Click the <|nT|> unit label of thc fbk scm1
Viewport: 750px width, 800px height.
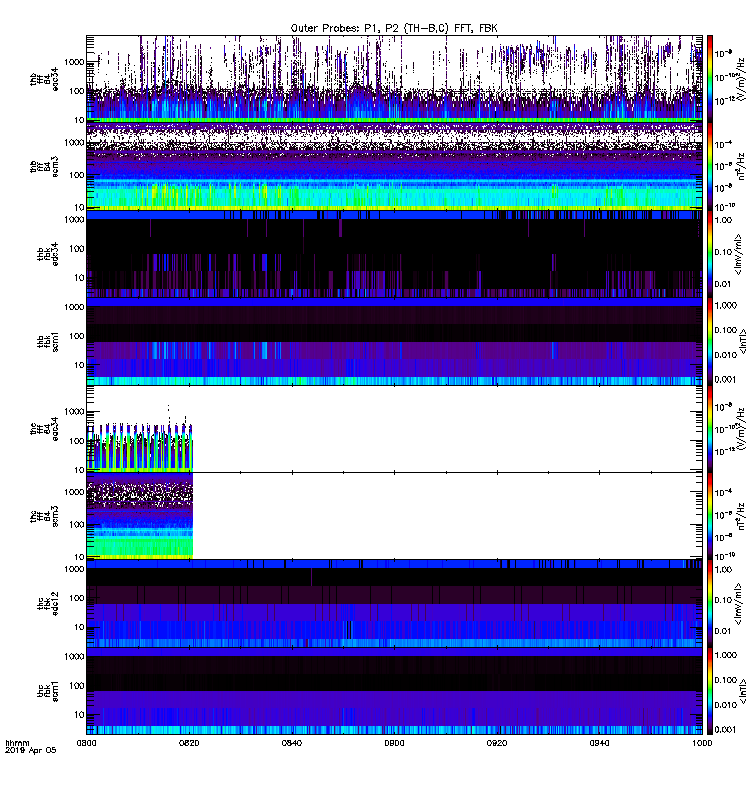click(x=743, y=691)
